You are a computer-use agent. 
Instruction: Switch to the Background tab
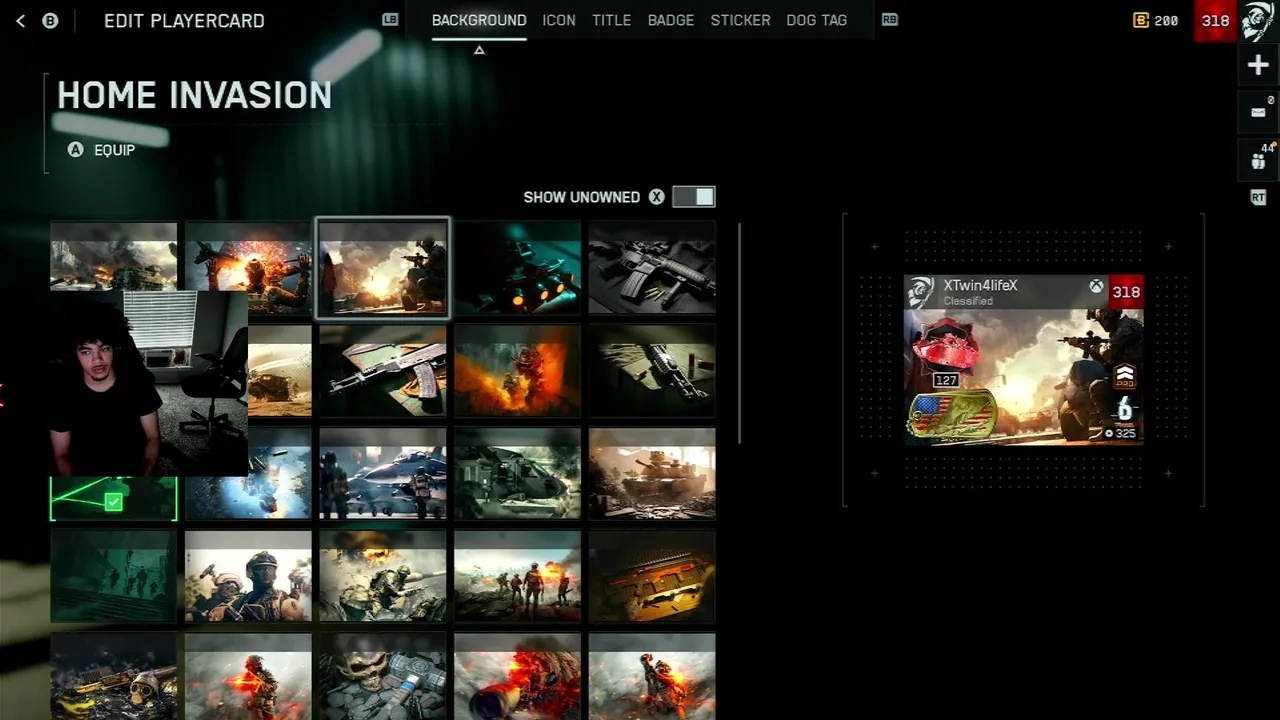[x=479, y=20]
